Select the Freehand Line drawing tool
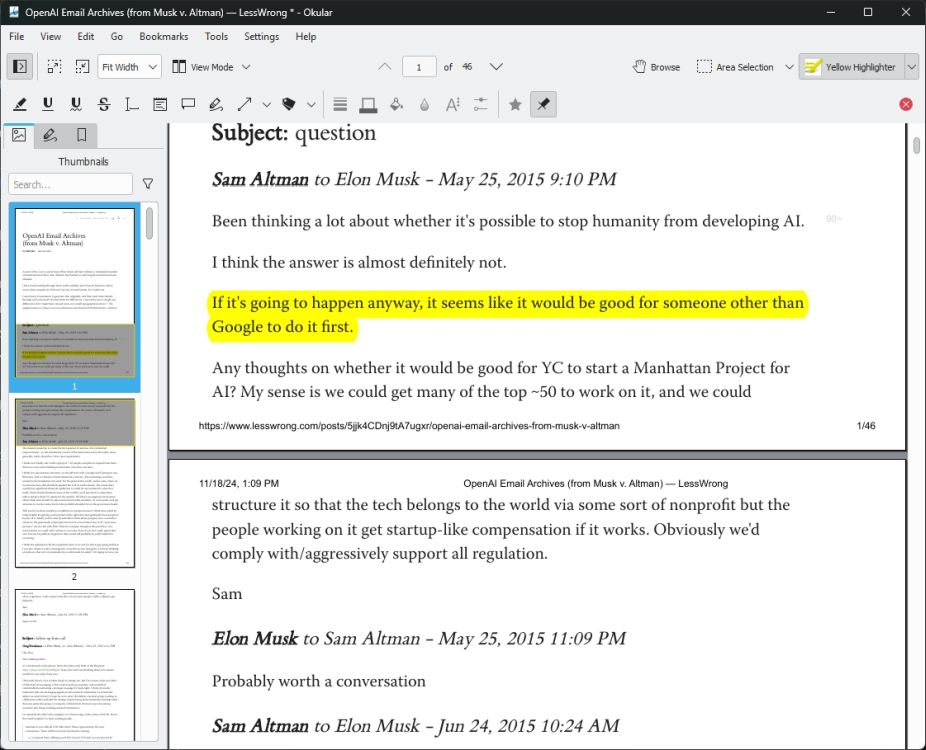The width and height of the screenshot is (926, 750). click(216, 103)
